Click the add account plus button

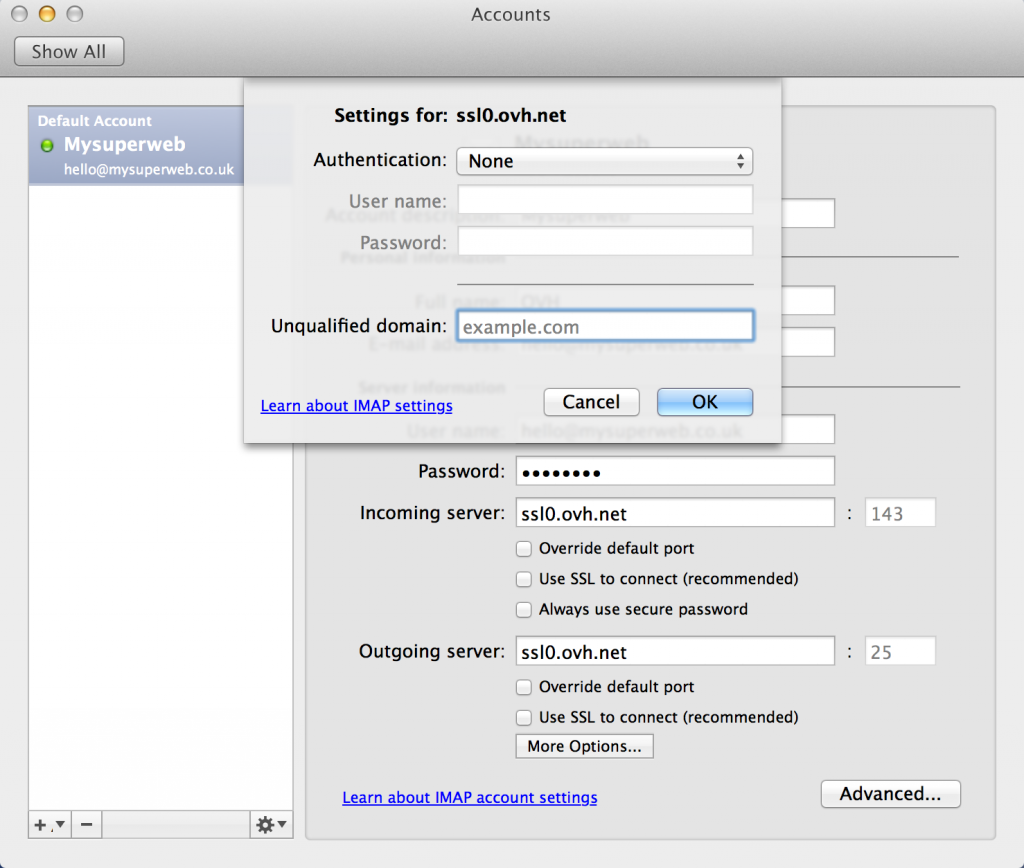click(49, 824)
